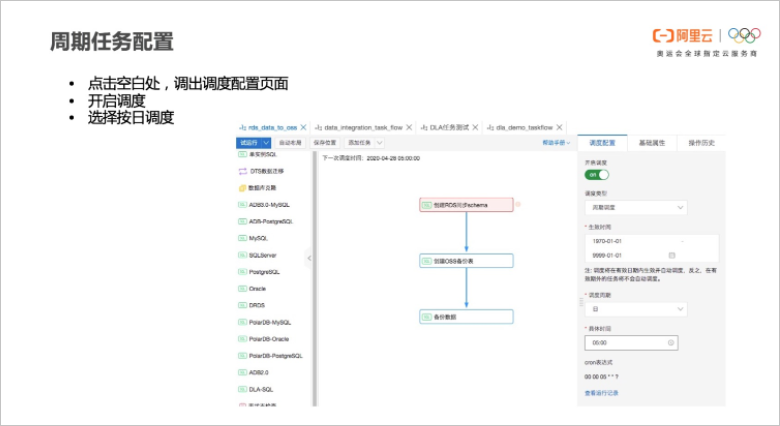
Task: Select the PolarDB-Oracle task icon
Action: [242, 339]
